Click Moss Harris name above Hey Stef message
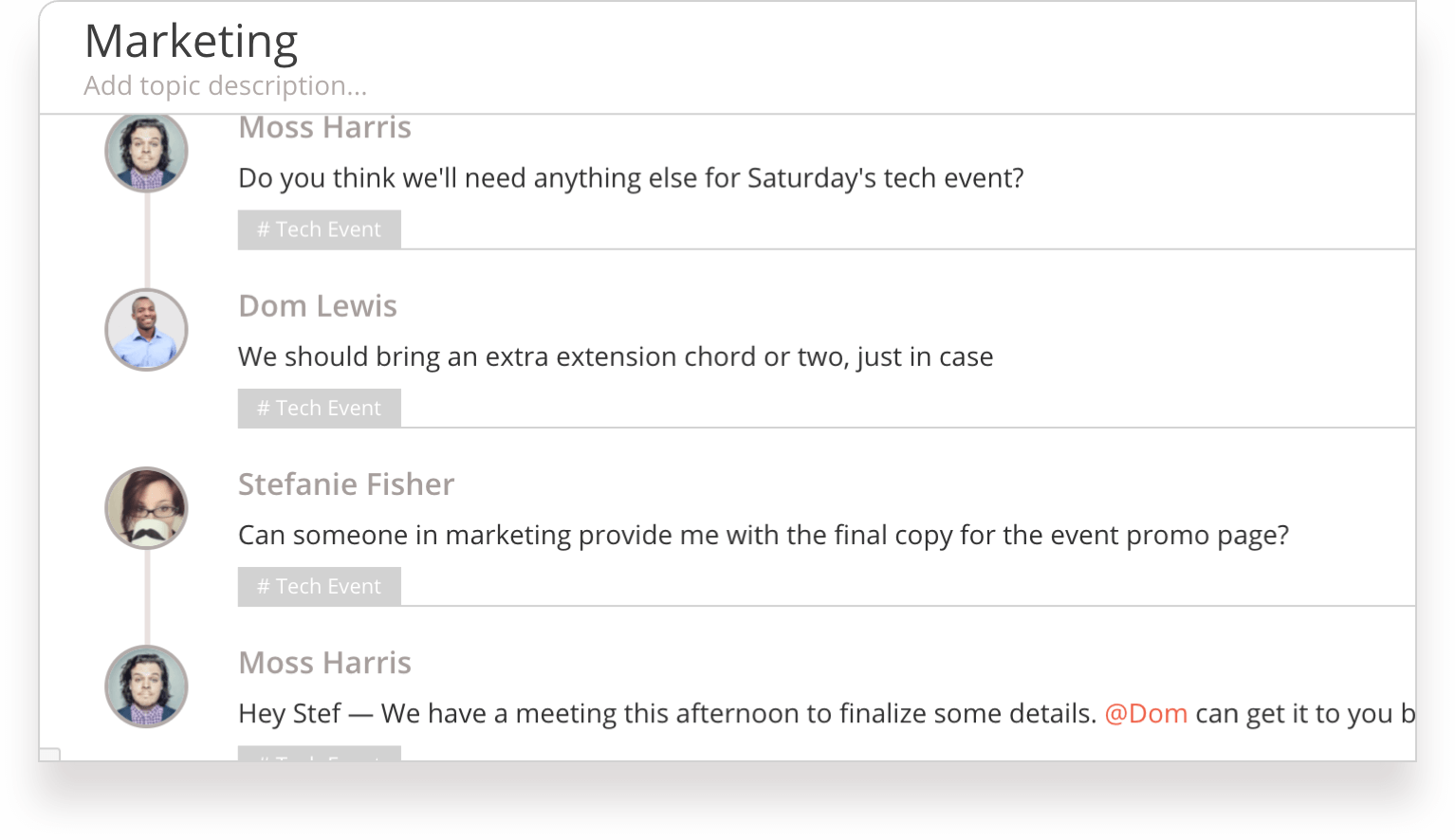Image resolution: width=1455 pixels, height=840 pixels. [x=324, y=663]
